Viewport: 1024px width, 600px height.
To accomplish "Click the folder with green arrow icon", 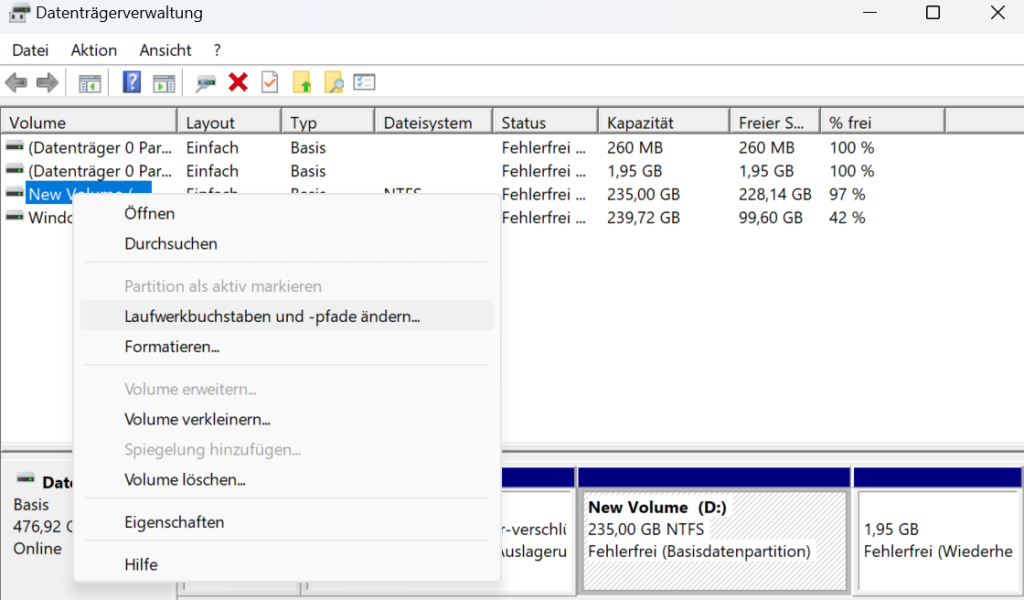I will point(301,82).
